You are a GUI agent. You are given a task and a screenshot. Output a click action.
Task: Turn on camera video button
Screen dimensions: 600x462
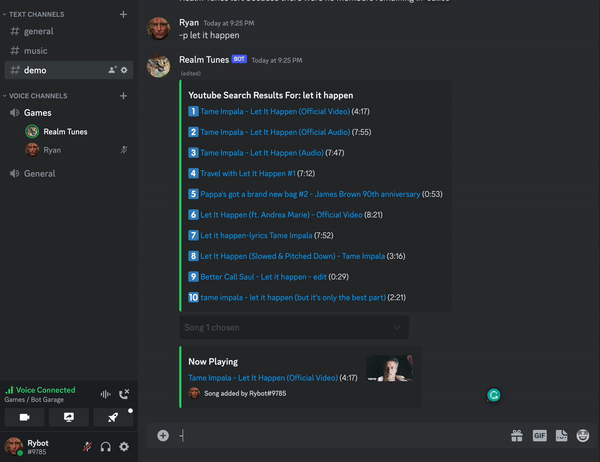coord(24,417)
